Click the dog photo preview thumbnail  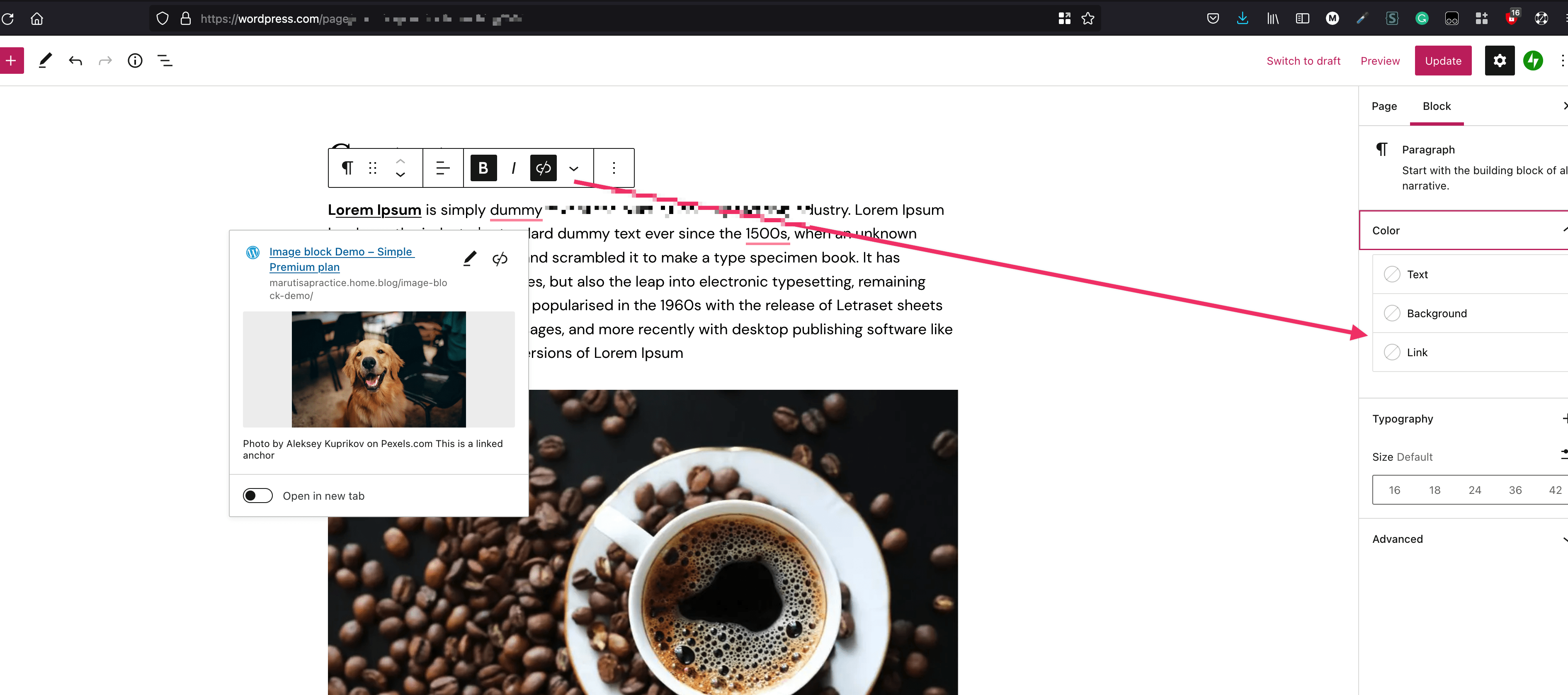pyautogui.click(x=379, y=369)
